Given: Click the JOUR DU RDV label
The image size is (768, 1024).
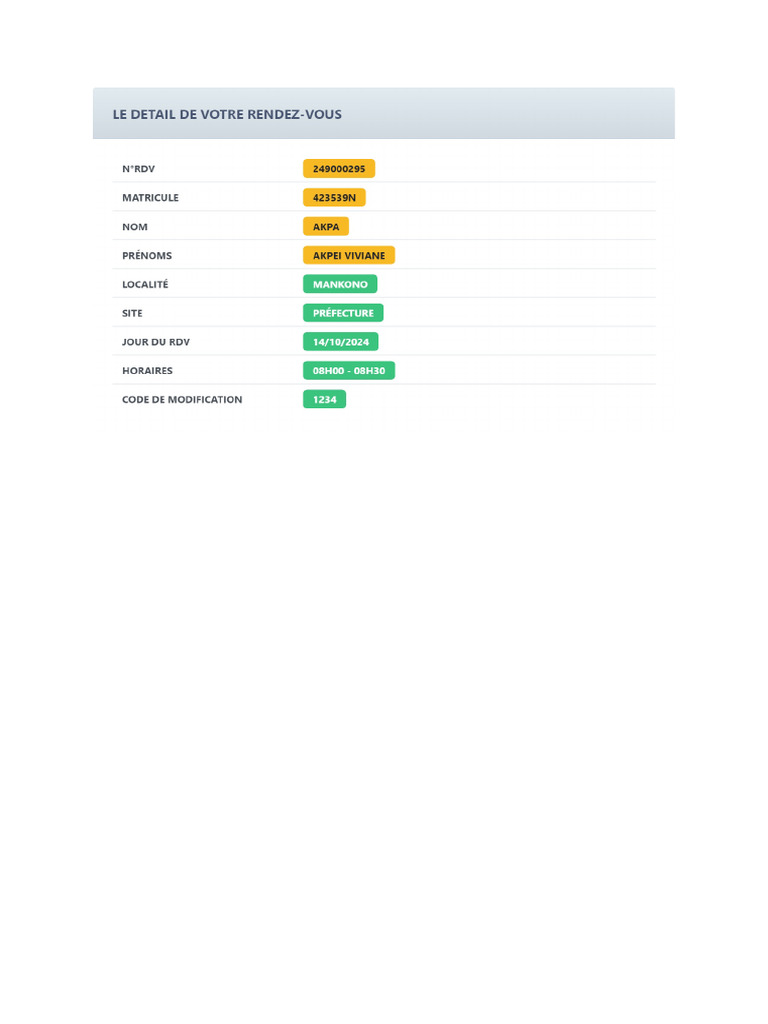Looking at the screenshot, I should [156, 342].
